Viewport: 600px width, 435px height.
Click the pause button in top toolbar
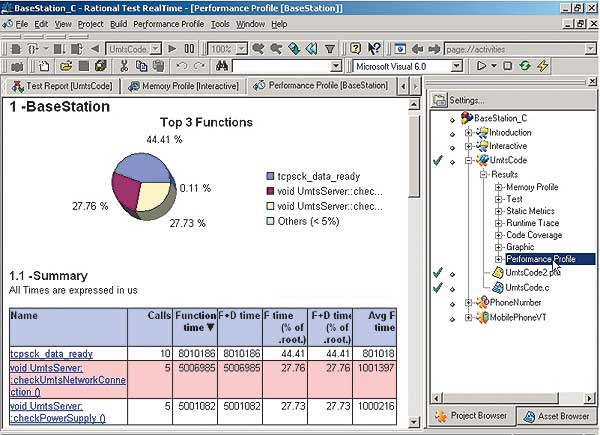189,49
